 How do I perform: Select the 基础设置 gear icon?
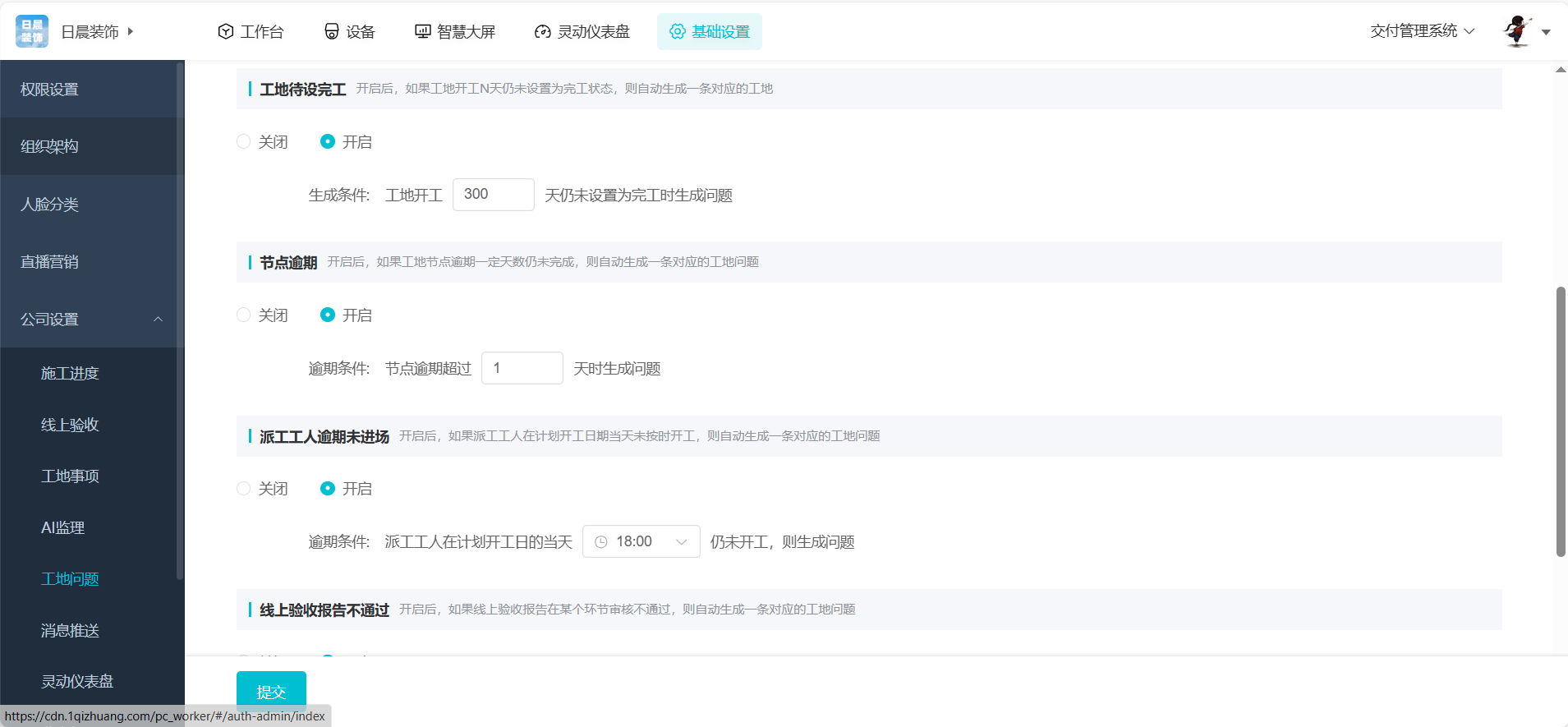click(x=677, y=31)
